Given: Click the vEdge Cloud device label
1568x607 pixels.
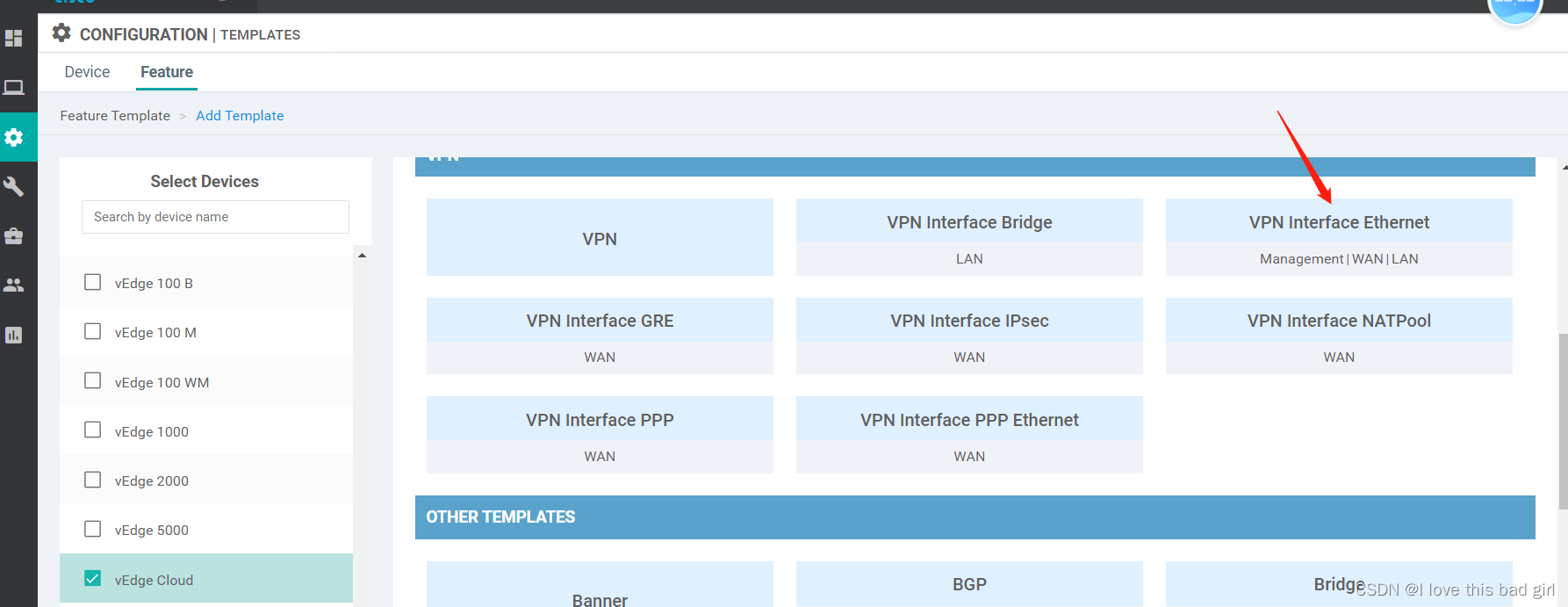Looking at the screenshot, I should (154, 581).
